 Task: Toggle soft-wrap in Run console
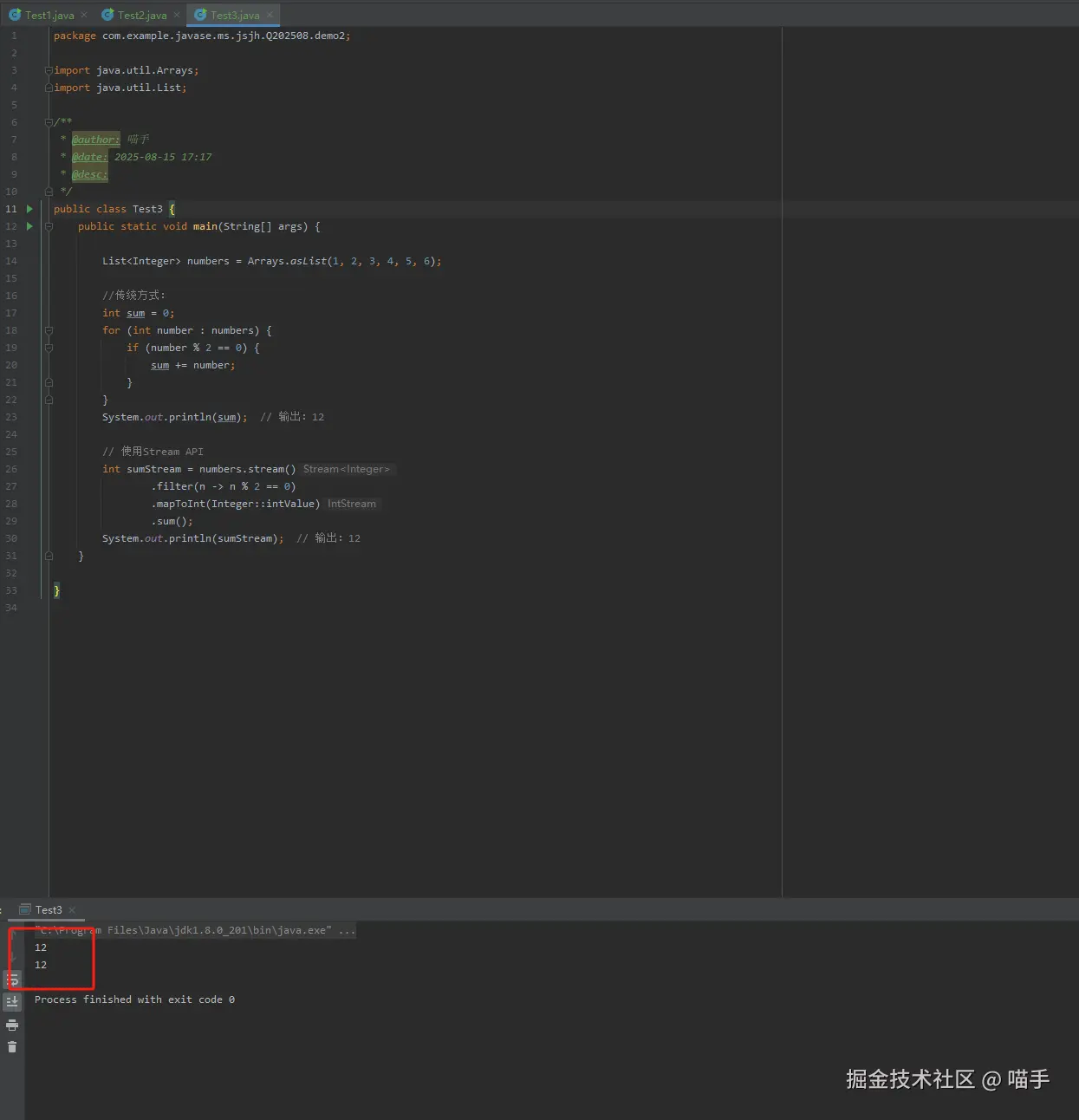click(12, 979)
